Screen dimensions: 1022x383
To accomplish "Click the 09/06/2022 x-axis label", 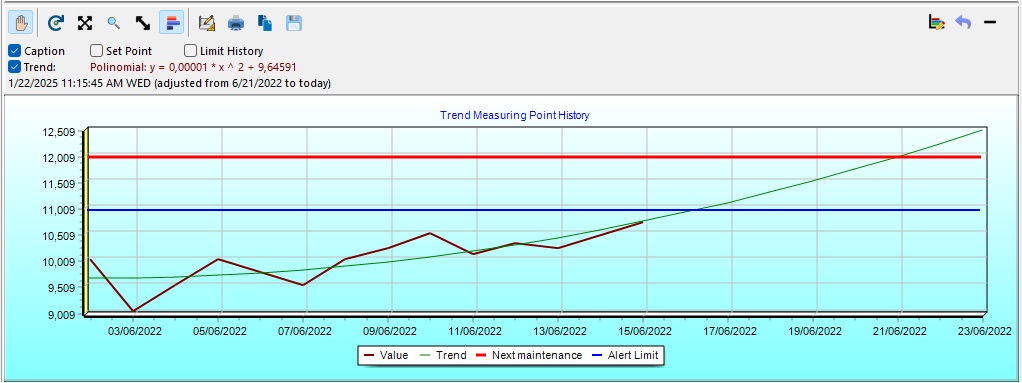I will pos(389,331).
